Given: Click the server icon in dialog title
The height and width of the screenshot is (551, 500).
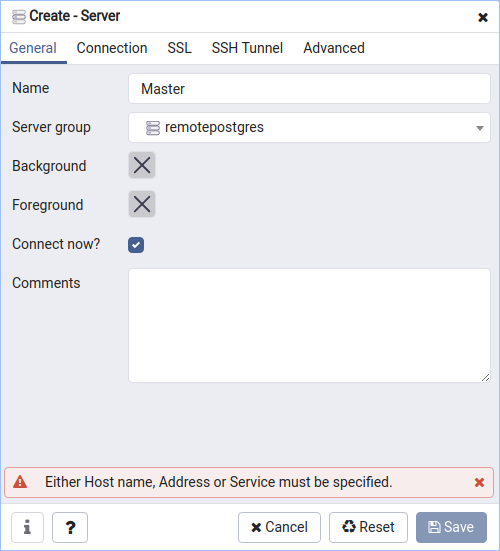Looking at the screenshot, I should click(19, 17).
